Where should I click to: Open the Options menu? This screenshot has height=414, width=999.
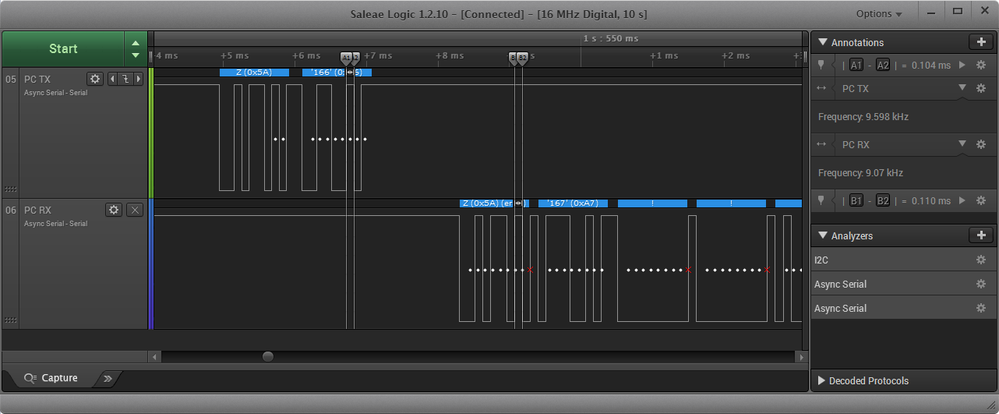pos(879,14)
